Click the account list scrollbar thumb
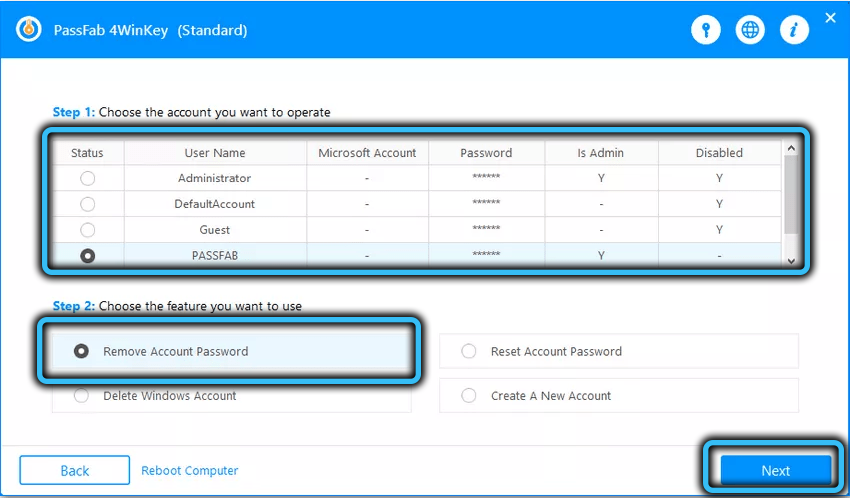The height and width of the screenshot is (498, 850). (791, 194)
